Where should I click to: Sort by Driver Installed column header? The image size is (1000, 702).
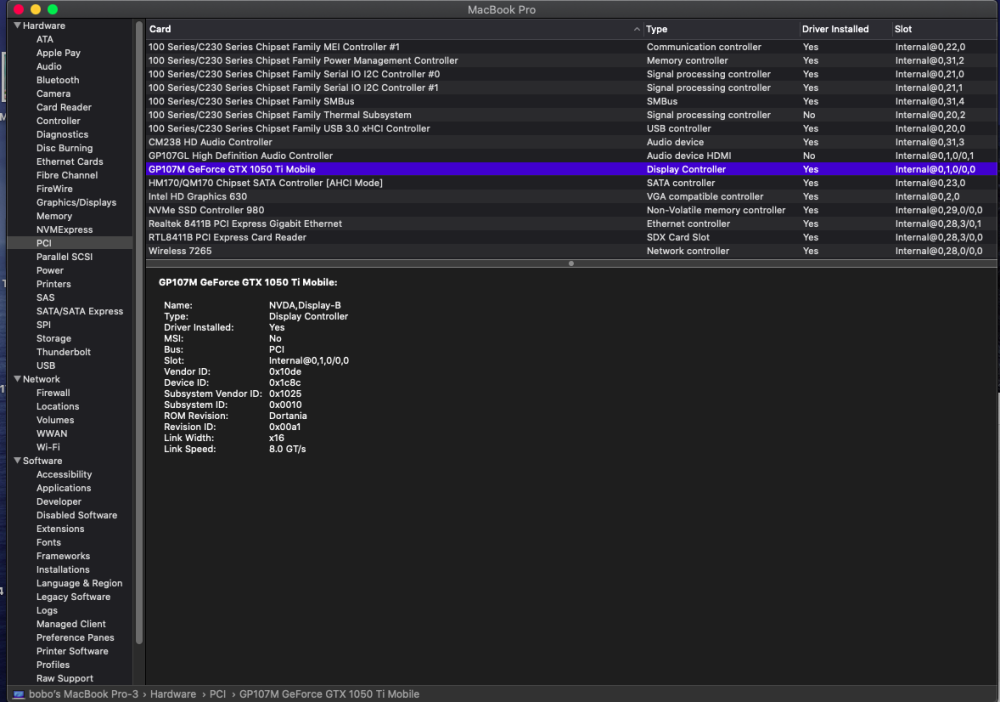(x=844, y=29)
